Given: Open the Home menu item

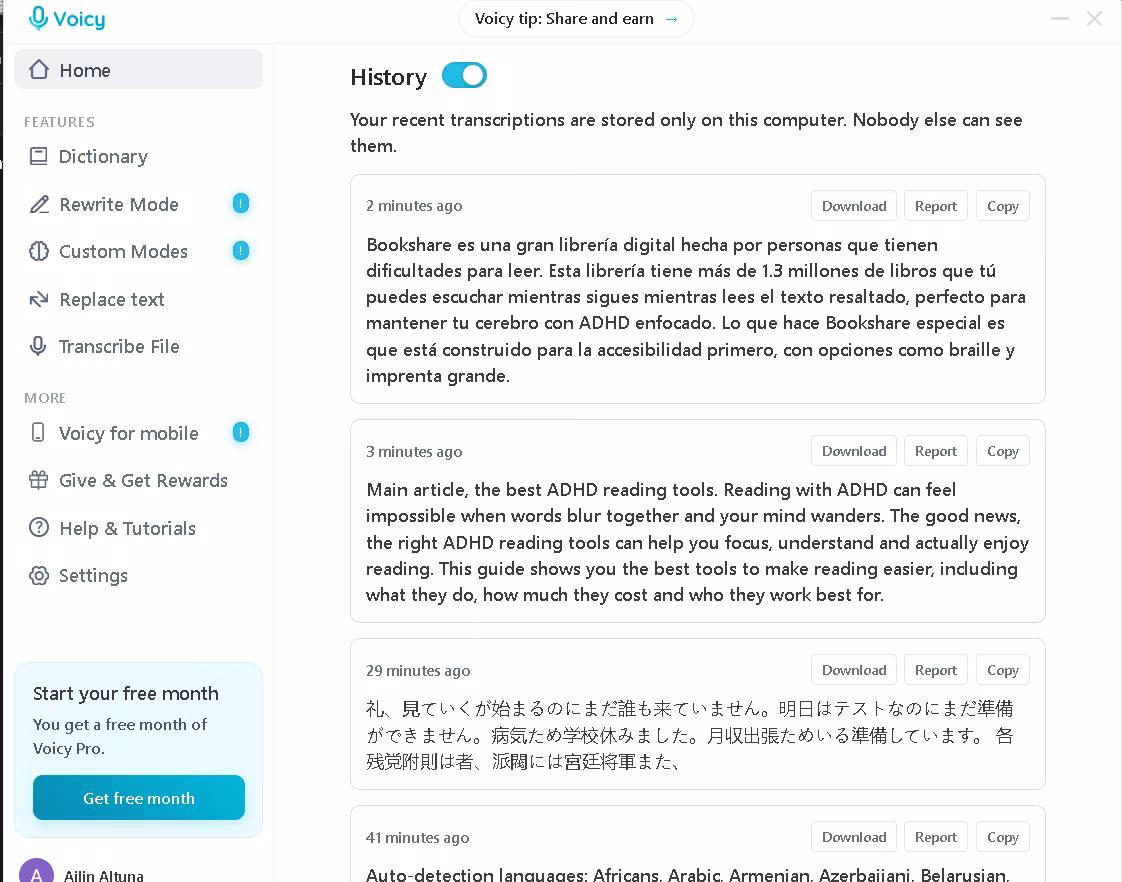Looking at the screenshot, I should tap(139, 69).
